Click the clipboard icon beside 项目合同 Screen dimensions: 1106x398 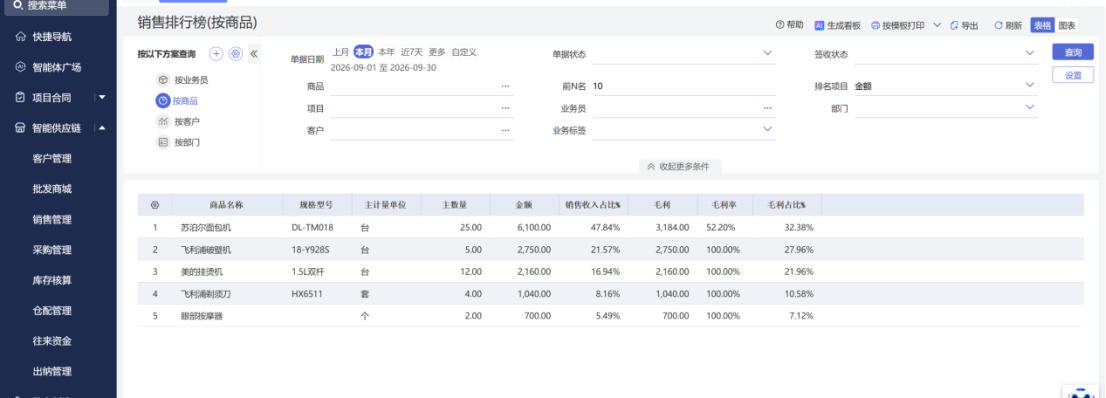pyautogui.click(x=20, y=97)
